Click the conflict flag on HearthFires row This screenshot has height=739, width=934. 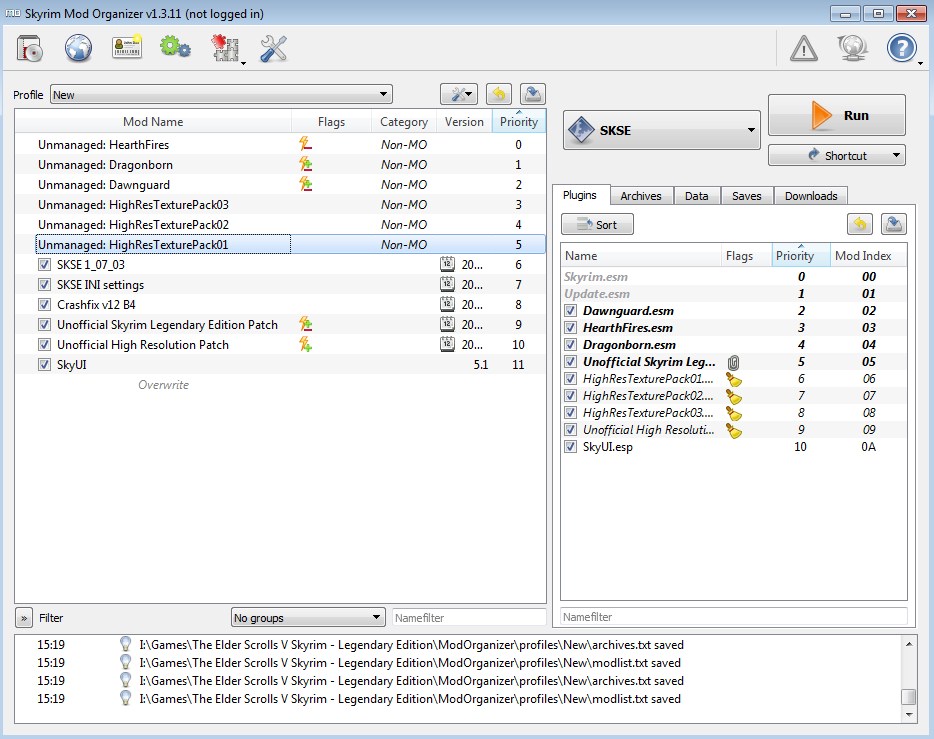click(x=305, y=144)
